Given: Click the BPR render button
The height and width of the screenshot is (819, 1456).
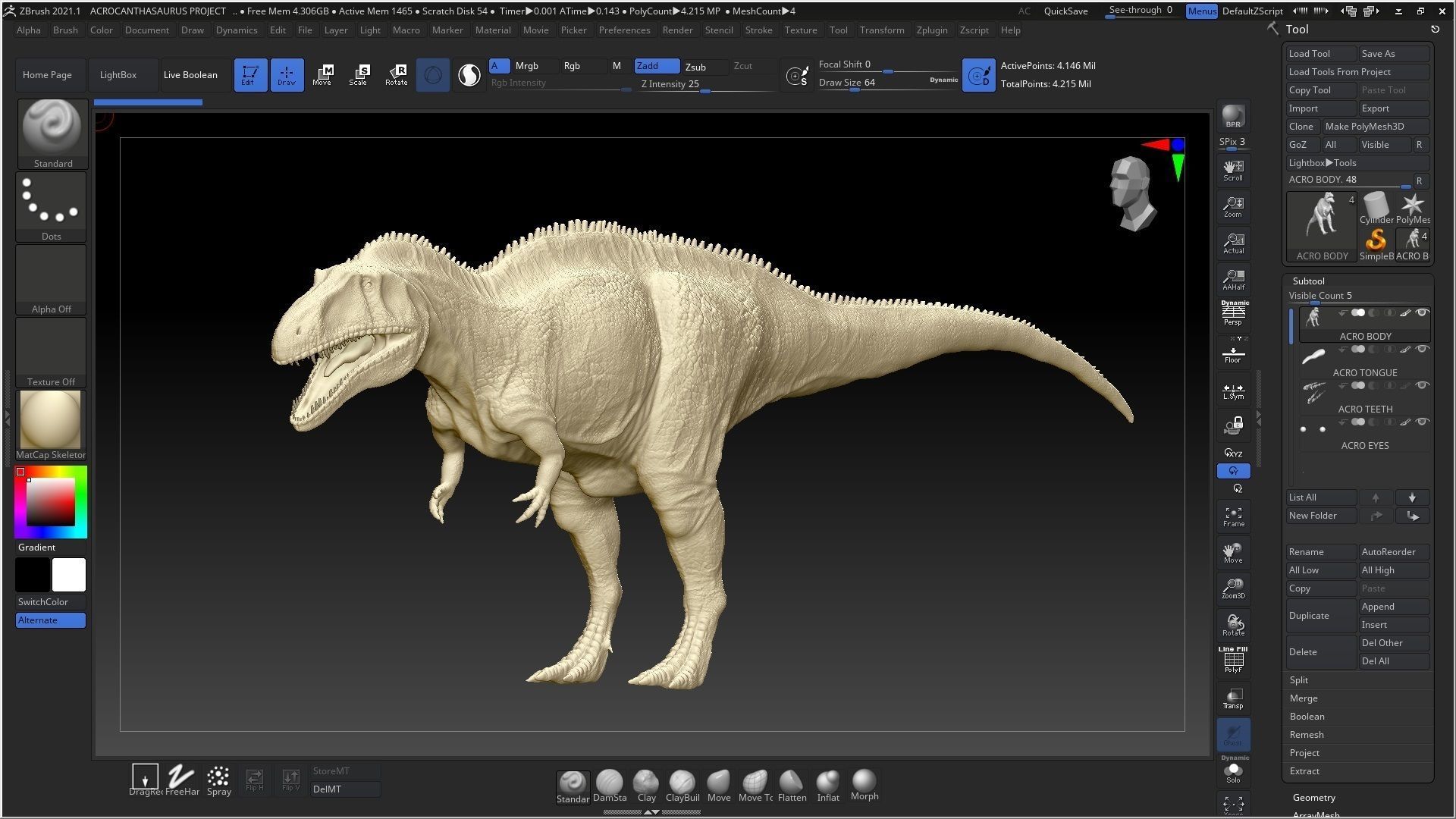Looking at the screenshot, I should pos(1233,116).
